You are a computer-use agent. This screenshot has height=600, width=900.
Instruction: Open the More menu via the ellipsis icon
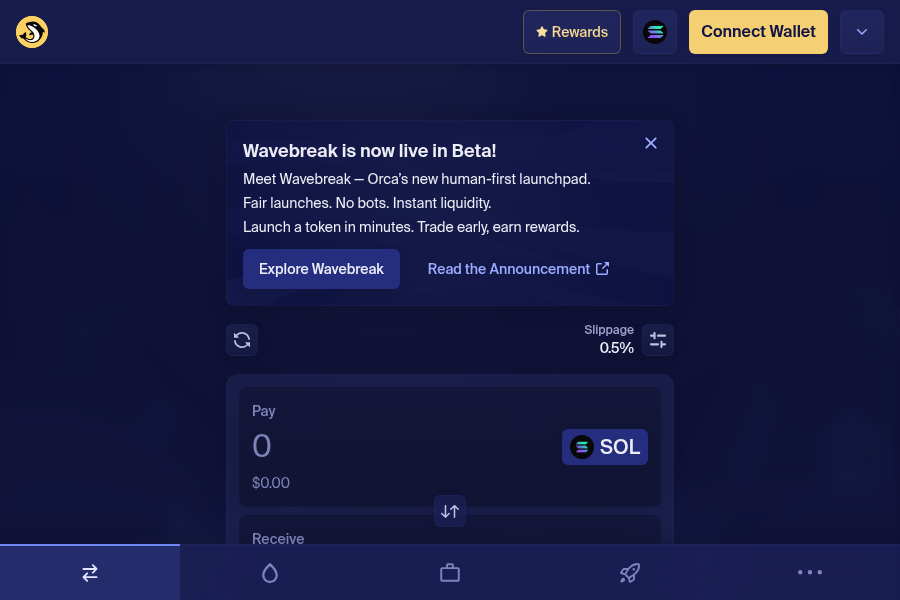(x=809, y=572)
